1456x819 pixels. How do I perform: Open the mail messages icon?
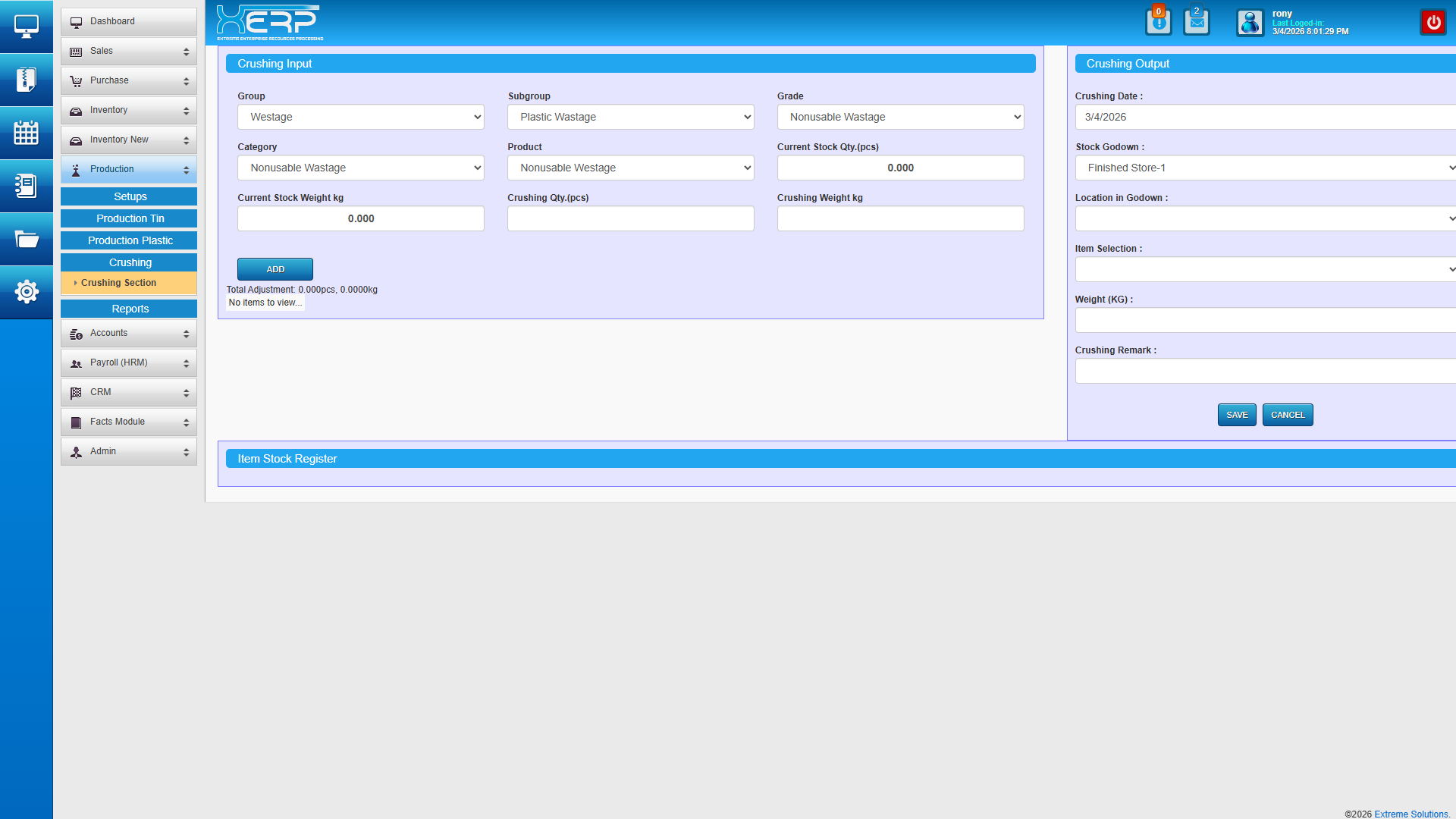[1197, 22]
